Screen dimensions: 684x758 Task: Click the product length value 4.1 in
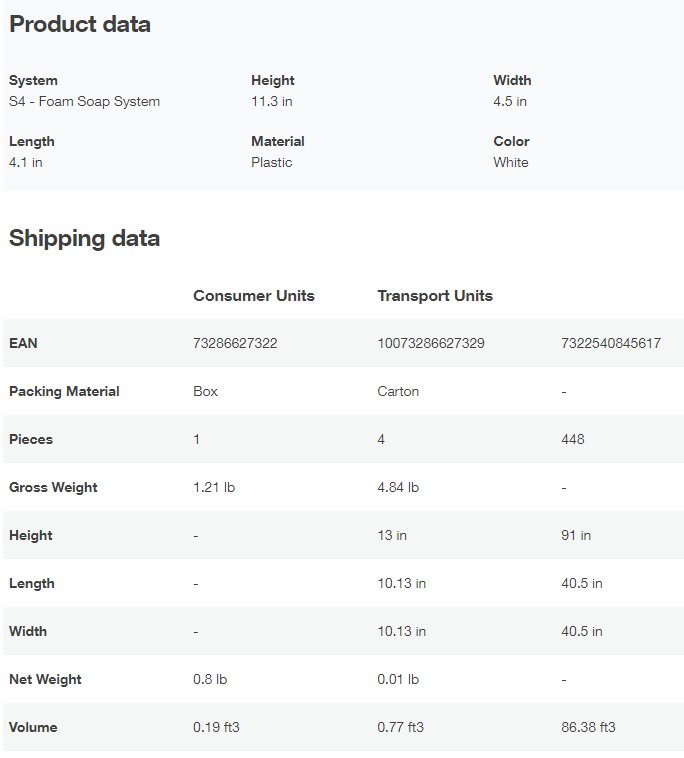pyautogui.click(x=26, y=162)
